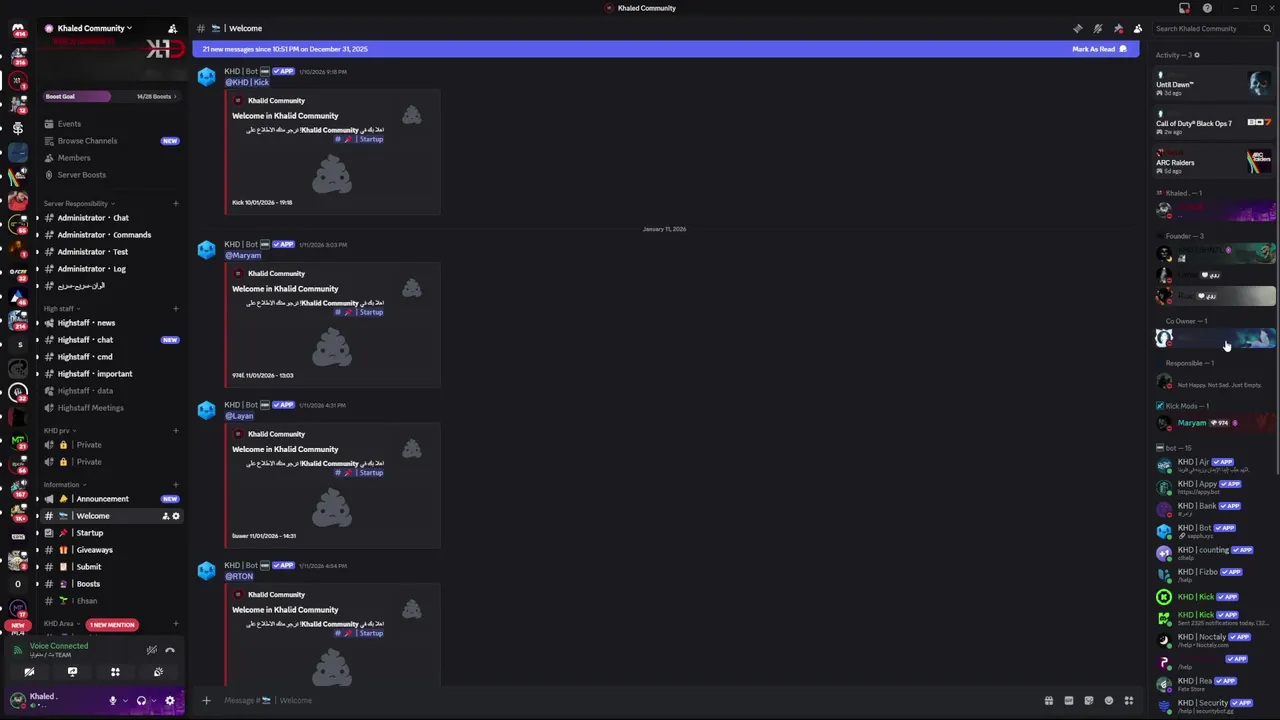Select Maryam in the member list
1280x720 pixels.
click(1214, 423)
